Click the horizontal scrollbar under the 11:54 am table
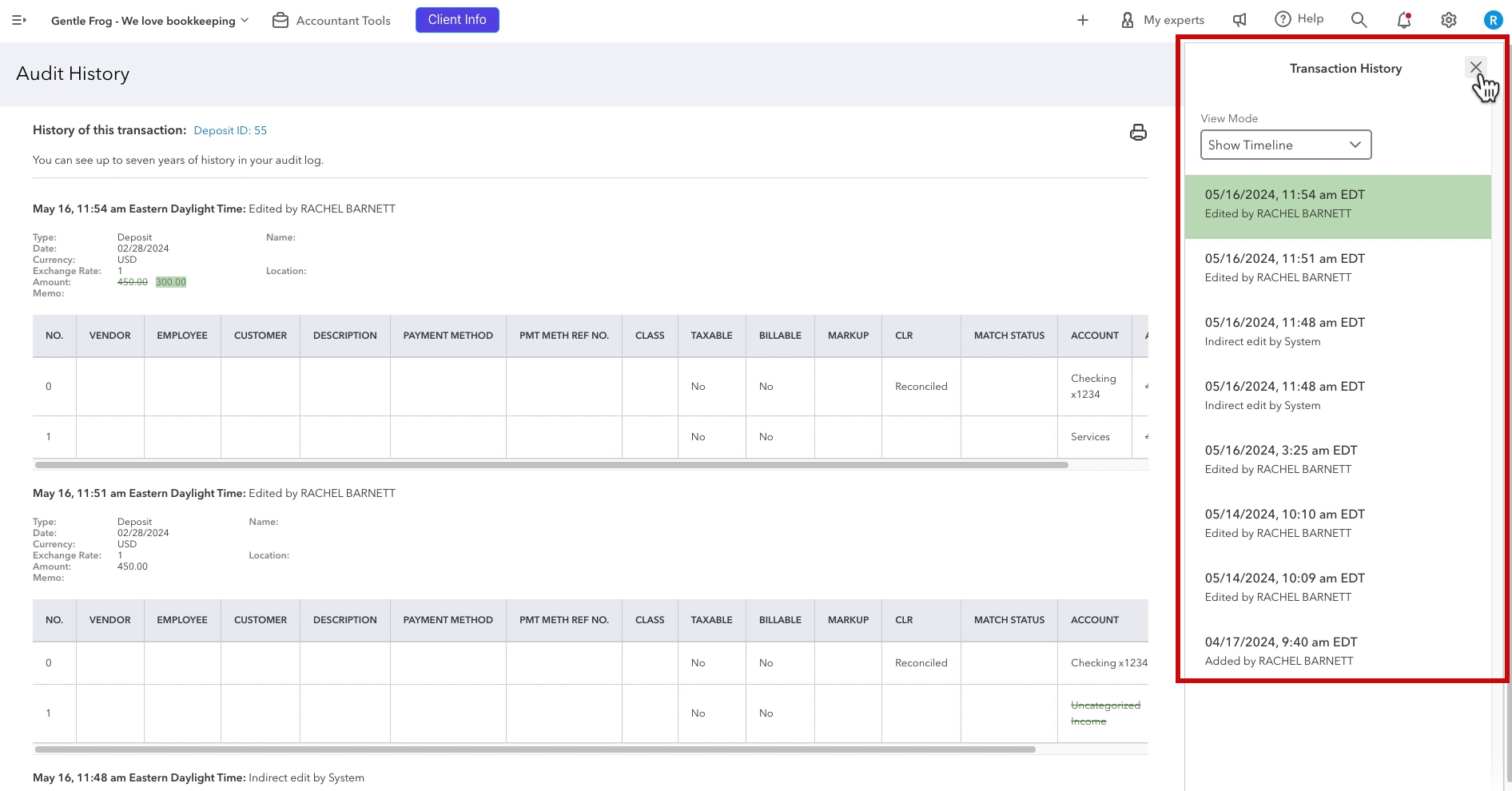The image size is (1512, 791). coord(551,465)
